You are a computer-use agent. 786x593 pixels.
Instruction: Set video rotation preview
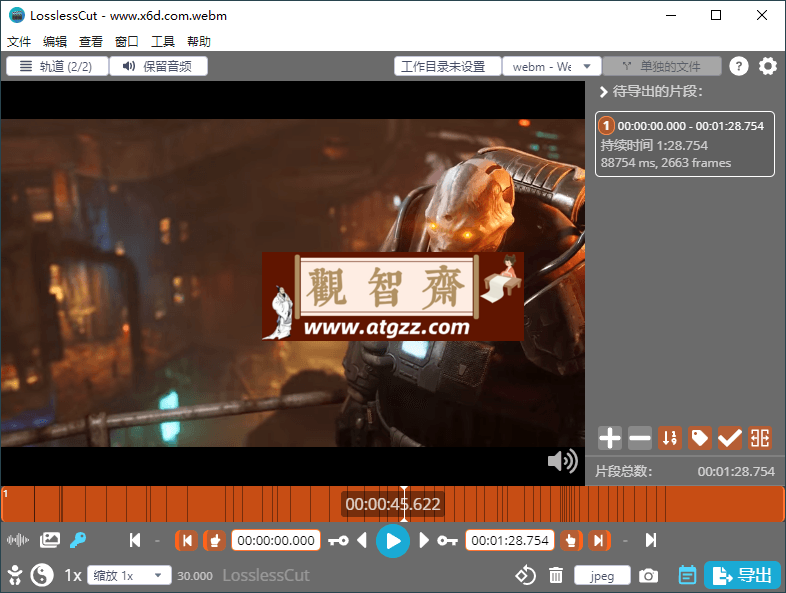(x=525, y=575)
